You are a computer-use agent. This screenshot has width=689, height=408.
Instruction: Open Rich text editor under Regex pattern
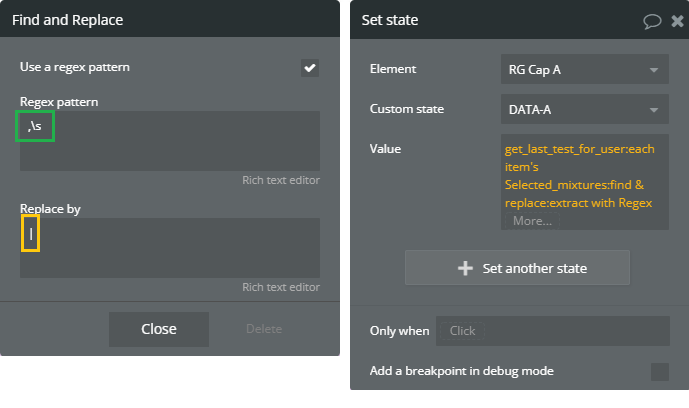point(281,181)
